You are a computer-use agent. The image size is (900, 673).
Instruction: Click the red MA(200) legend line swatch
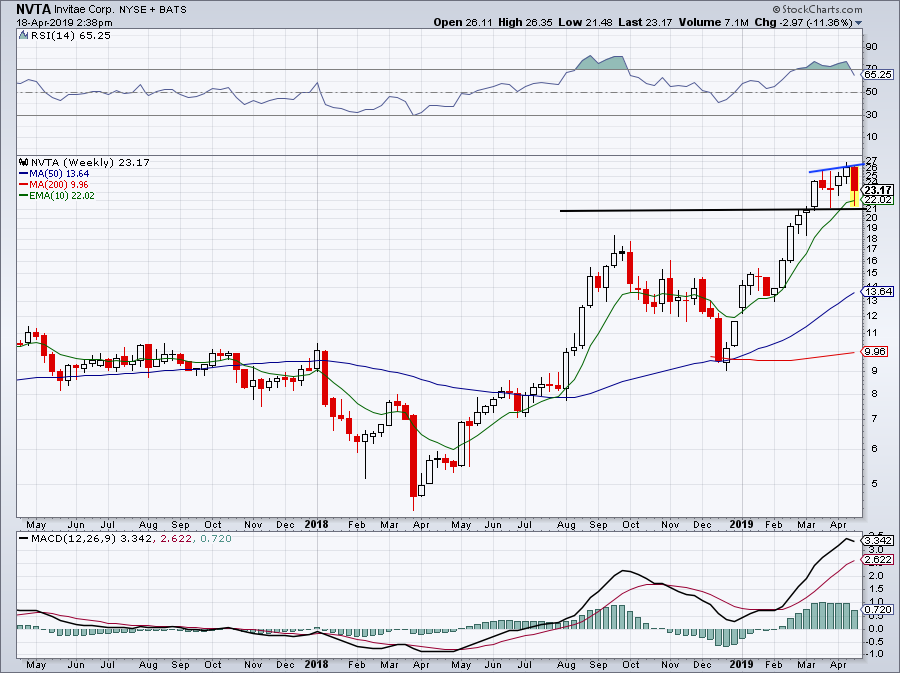24,184
